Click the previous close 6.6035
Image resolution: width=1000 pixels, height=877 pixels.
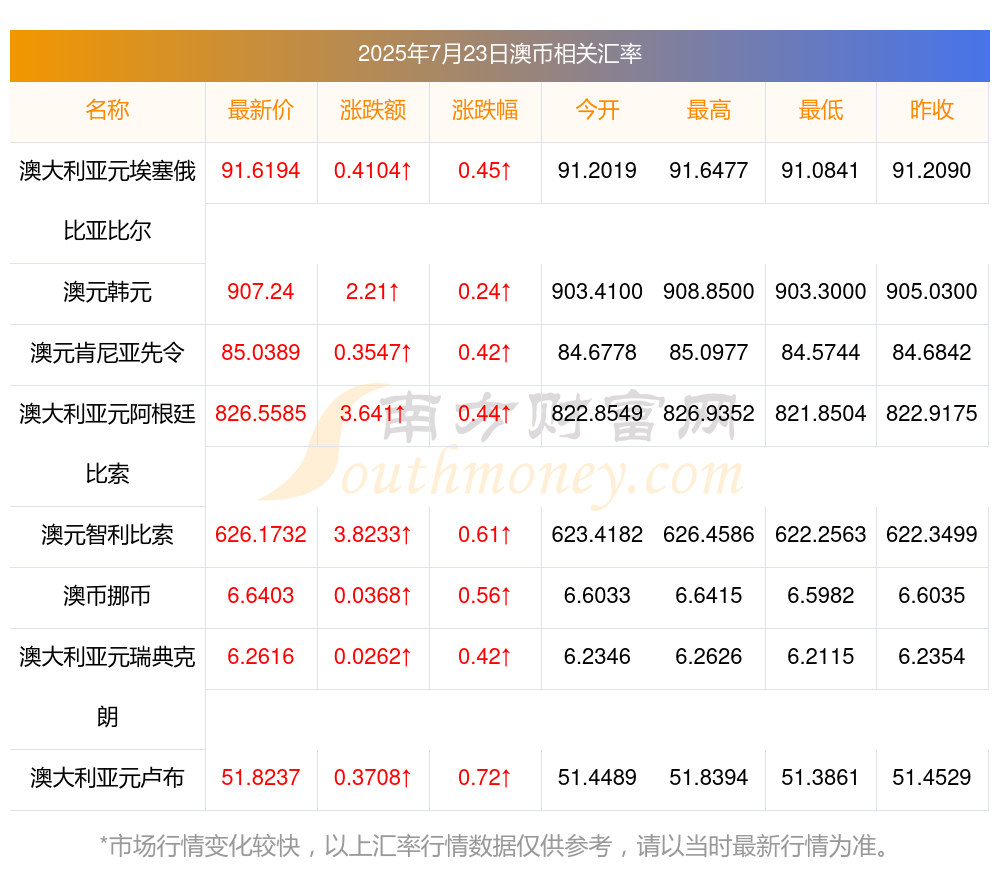pyautogui.click(x=932, y=596)
